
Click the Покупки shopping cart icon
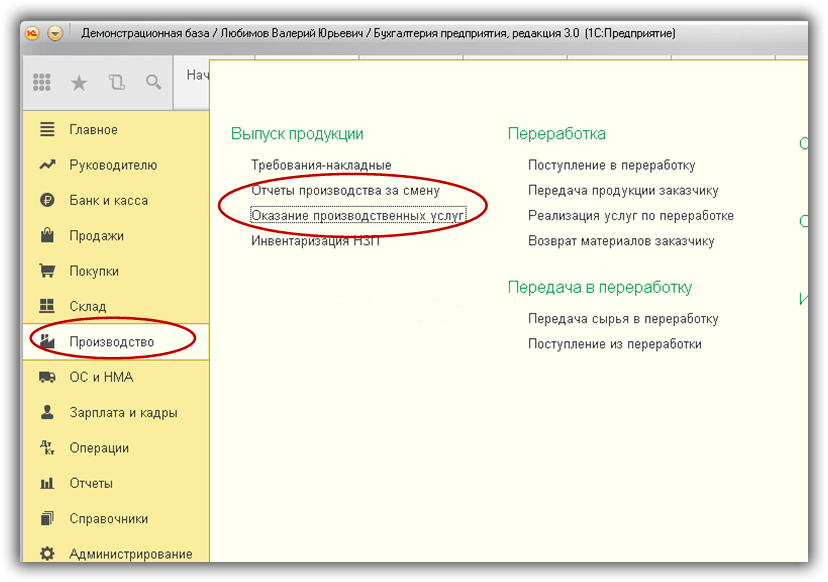(x=46, y=270)
